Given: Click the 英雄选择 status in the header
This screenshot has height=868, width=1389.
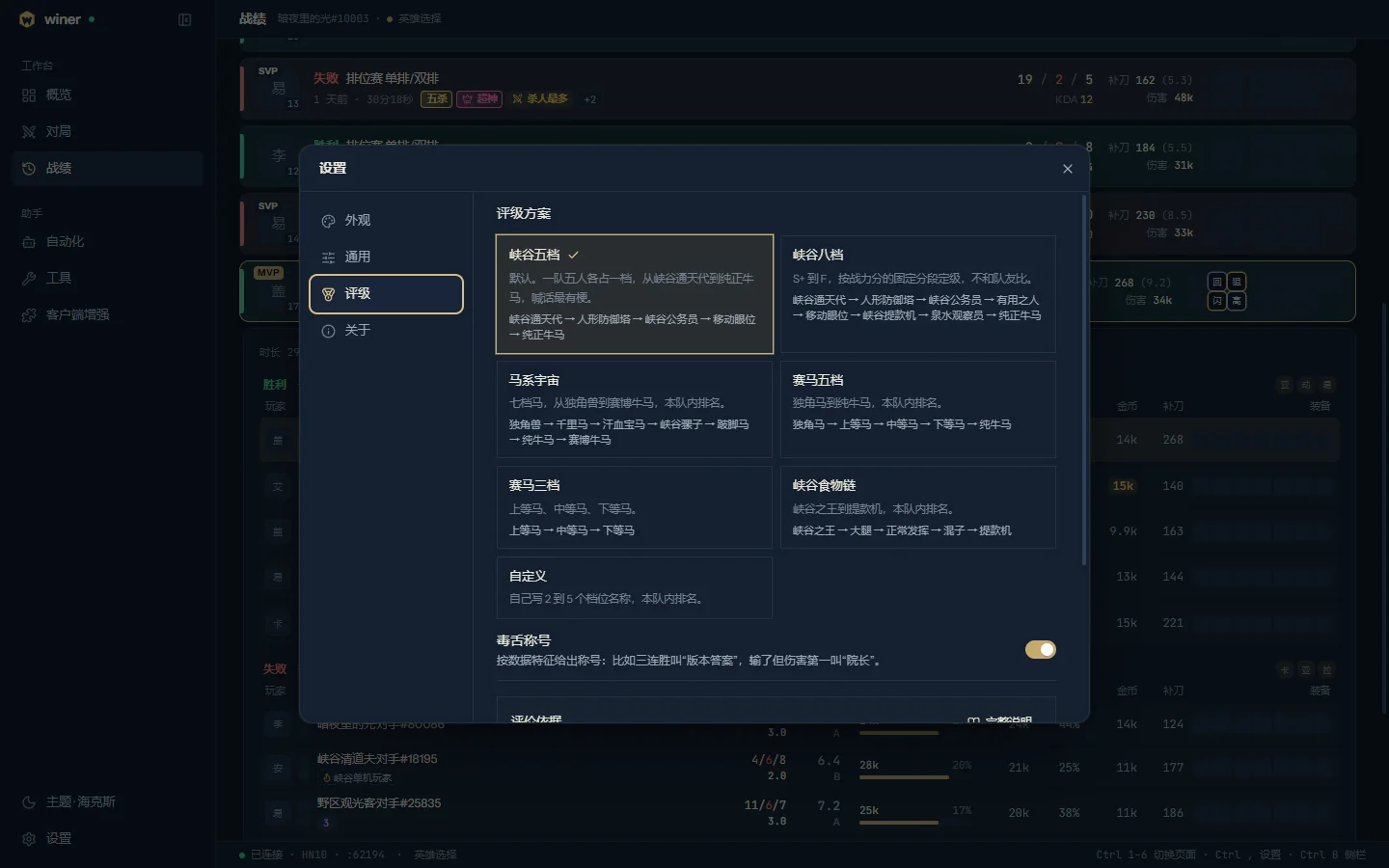Looking at the screenshot, I should (414, 19).
